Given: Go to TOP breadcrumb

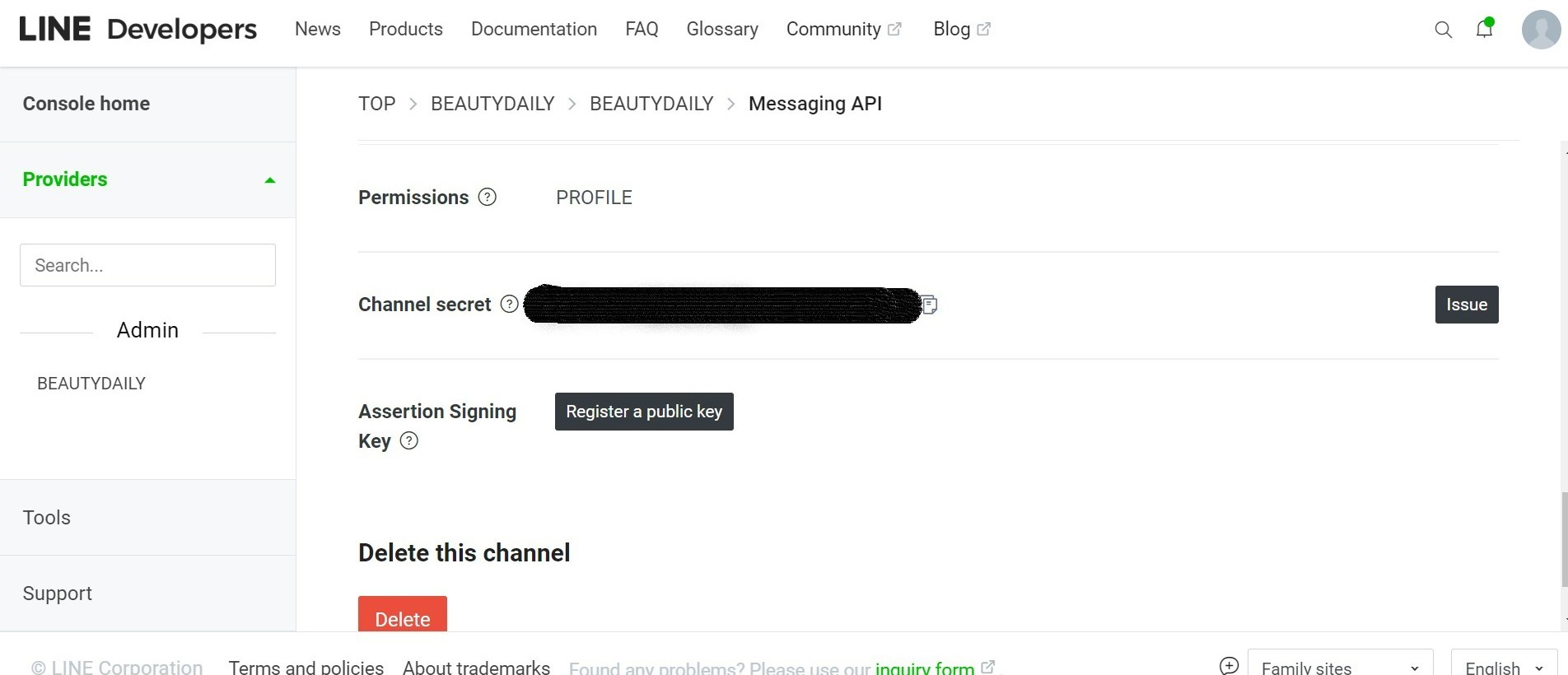Looking at the screenshot, I should pos(377,104).
